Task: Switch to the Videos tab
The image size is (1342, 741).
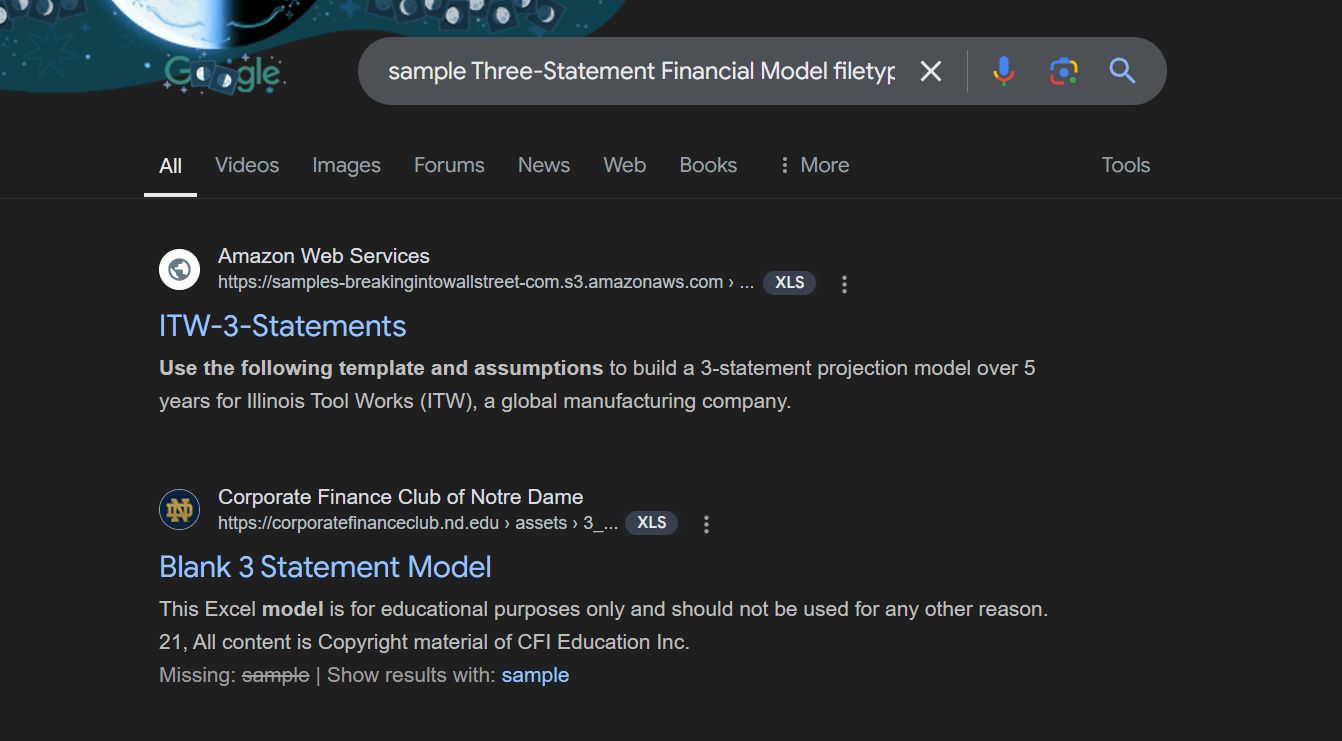Action: point(247,165)
